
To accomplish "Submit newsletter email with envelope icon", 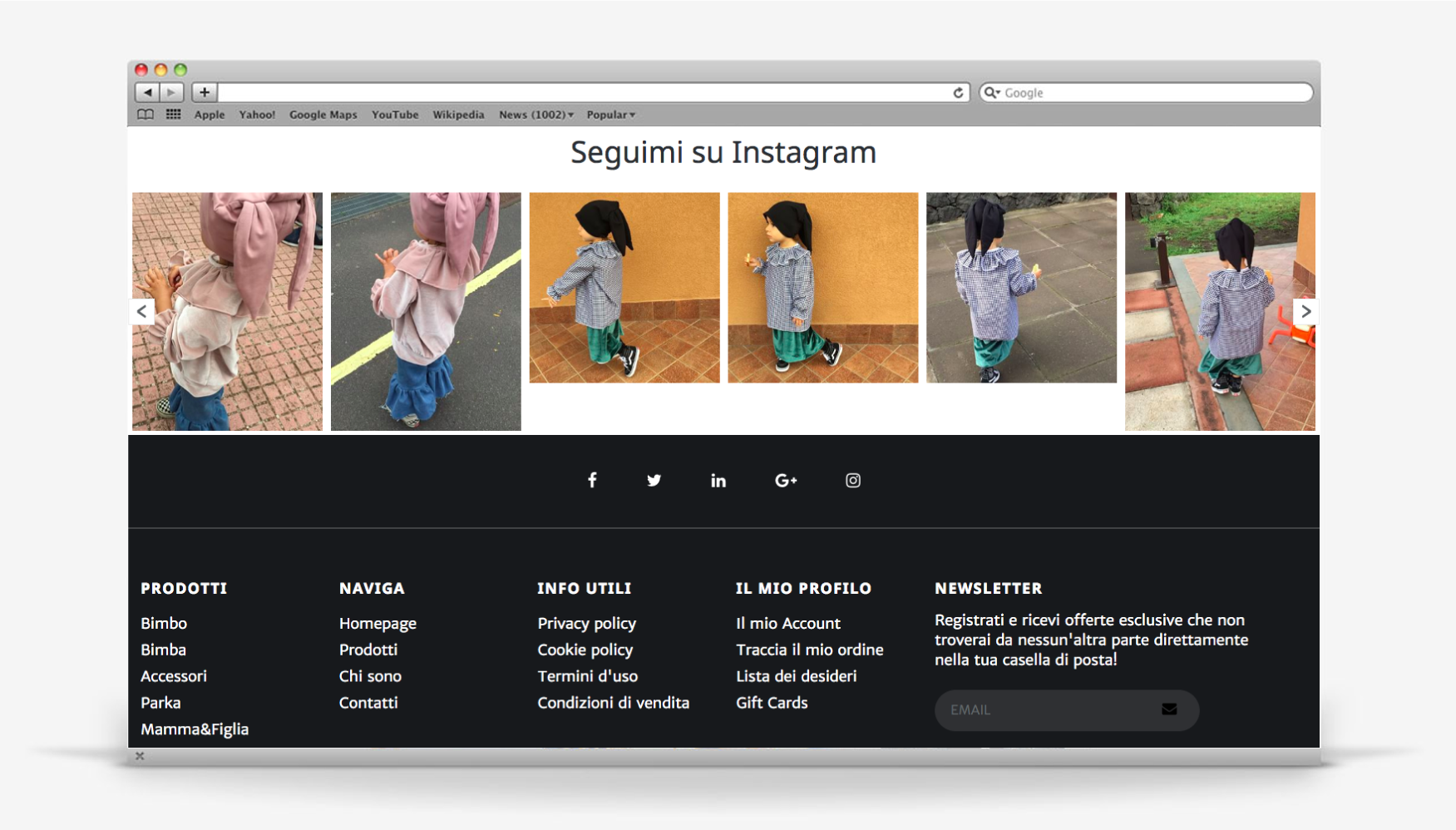I will [1169, 709].
